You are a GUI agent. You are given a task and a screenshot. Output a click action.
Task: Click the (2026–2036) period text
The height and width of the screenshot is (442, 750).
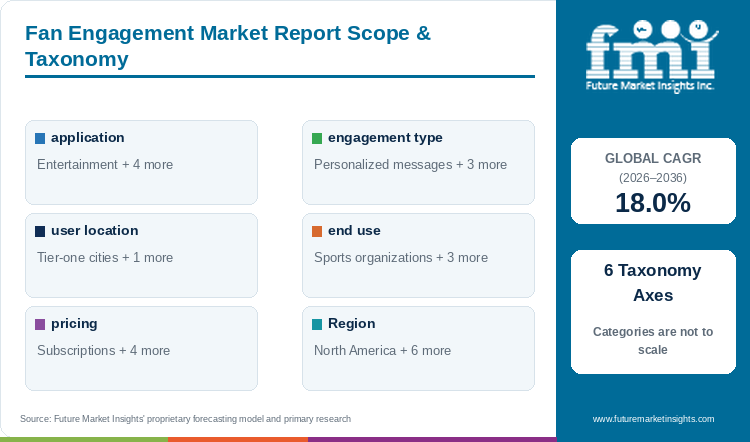click(653, 178)
